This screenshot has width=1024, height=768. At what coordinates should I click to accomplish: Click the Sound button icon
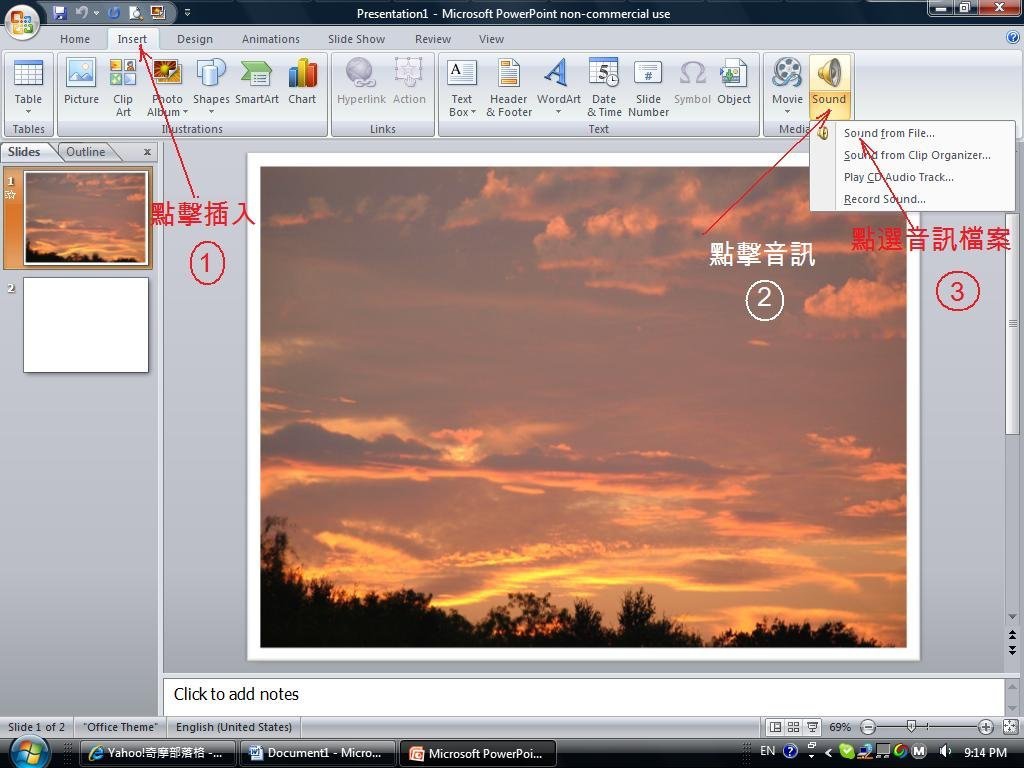829,73
